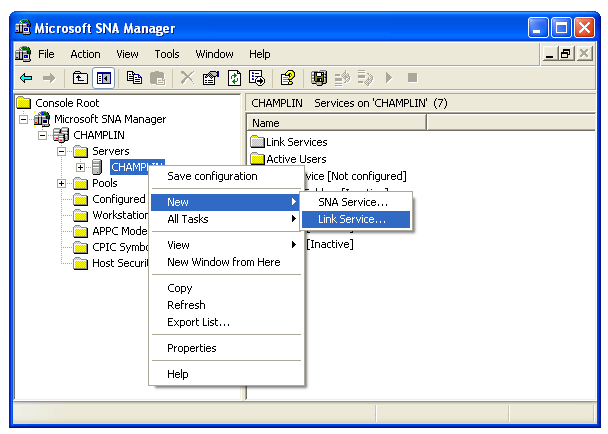Choose Link Service... from submenu
Screen dimensions: 608x434
(x=356, y=219)
